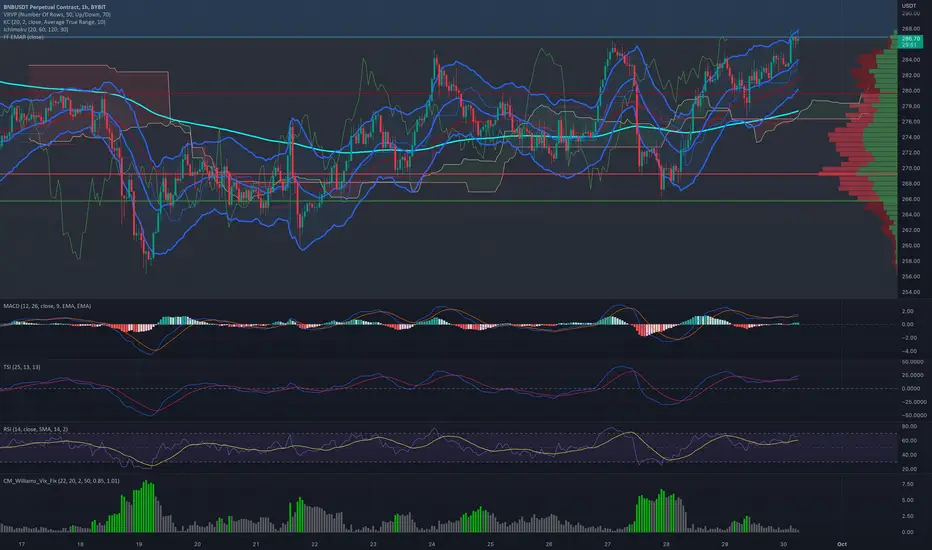Click the 284.00 price axis label

pos(910,59)
